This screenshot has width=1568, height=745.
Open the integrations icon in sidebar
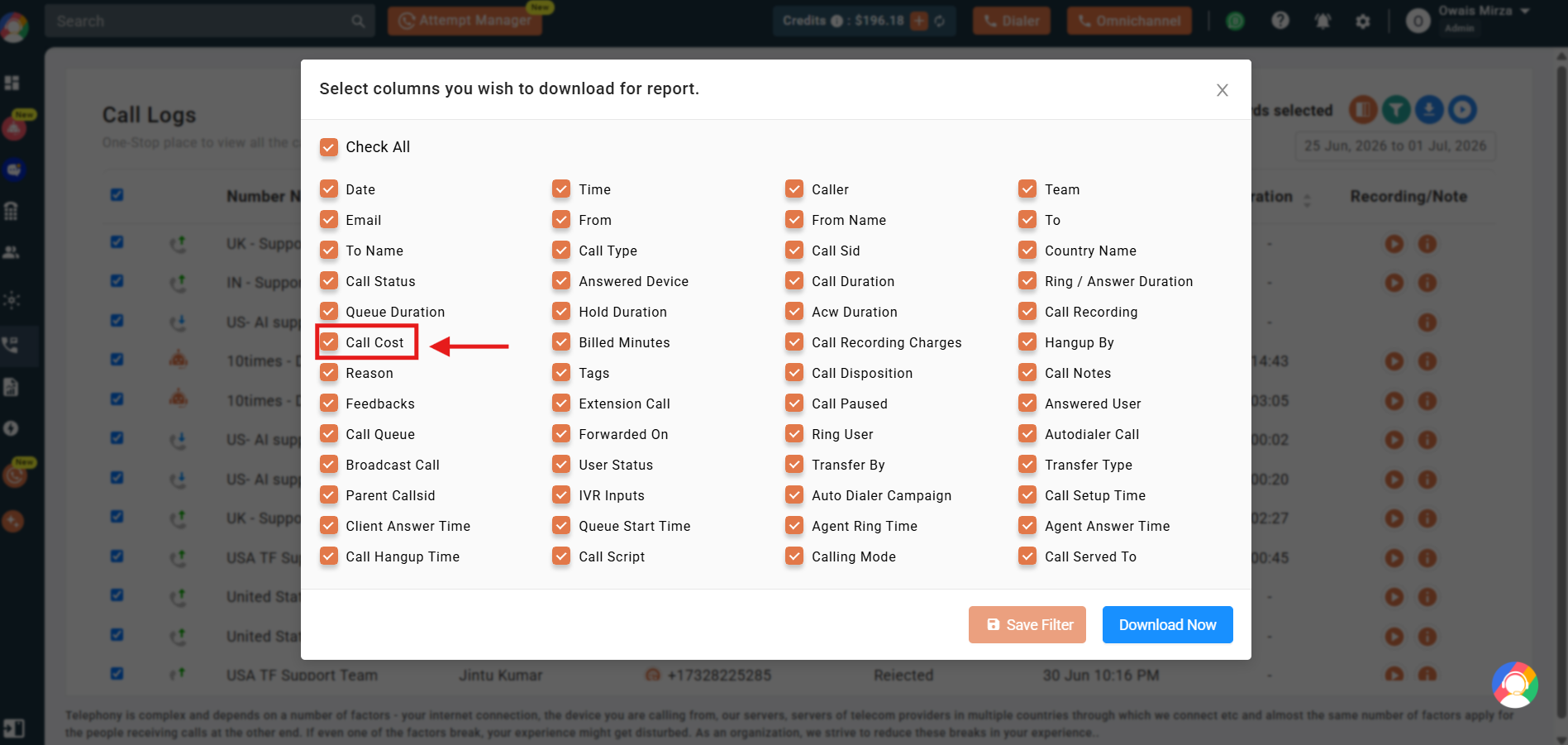(x=12, y=299)
